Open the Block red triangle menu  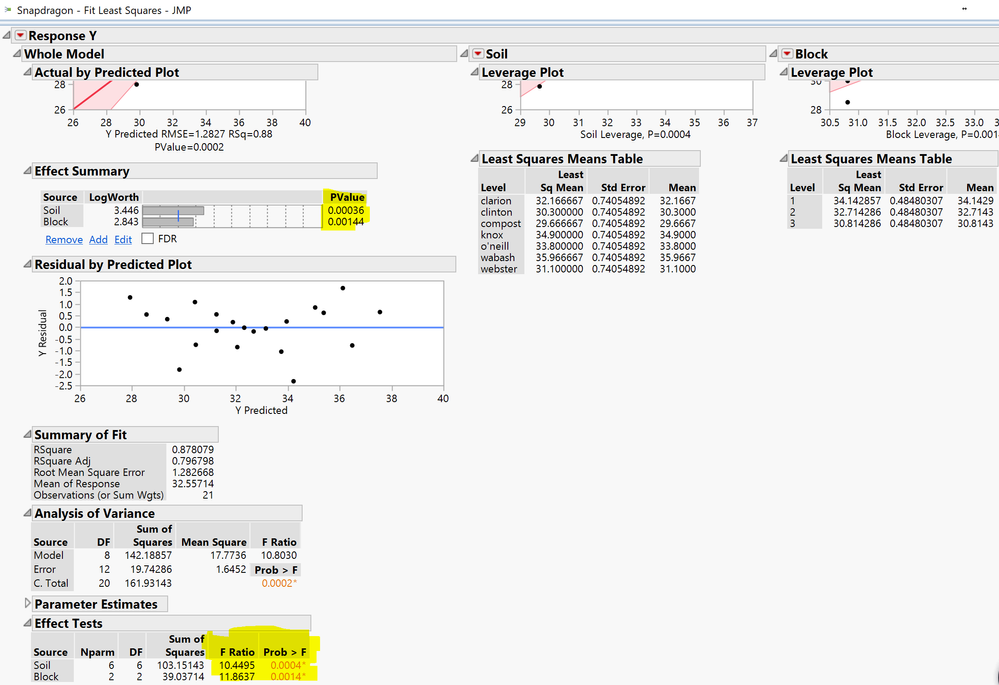[787, 54]
